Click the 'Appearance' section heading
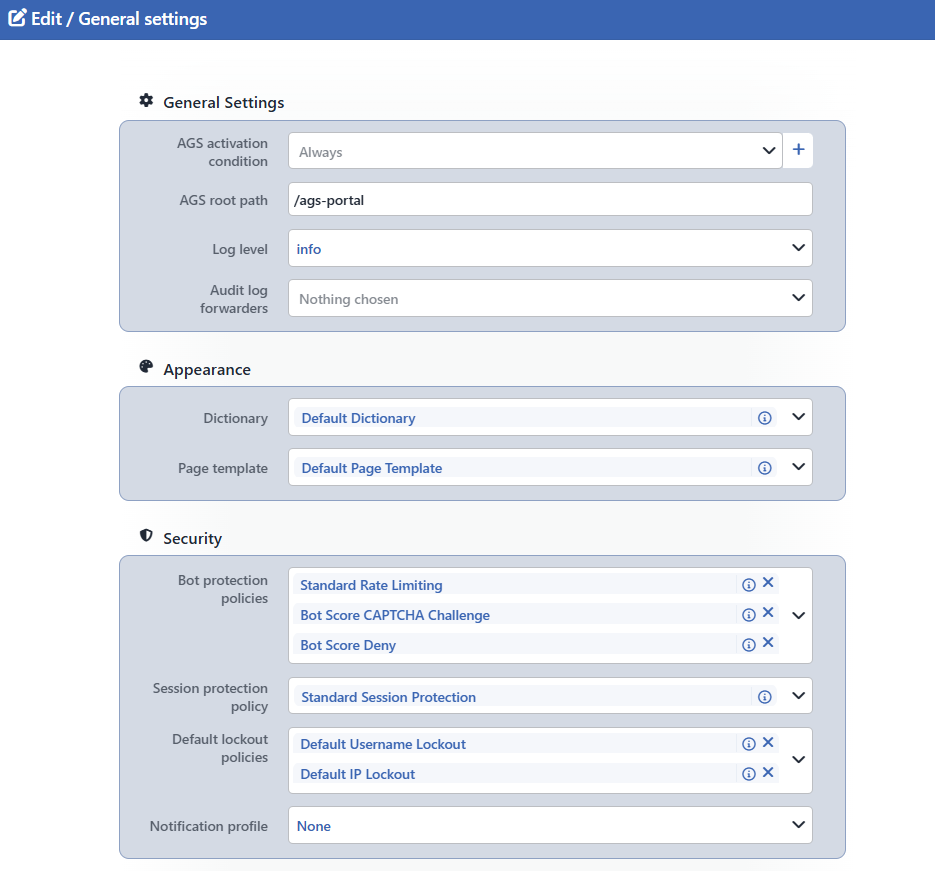This screenshot has width=935, height=871. 207,370
